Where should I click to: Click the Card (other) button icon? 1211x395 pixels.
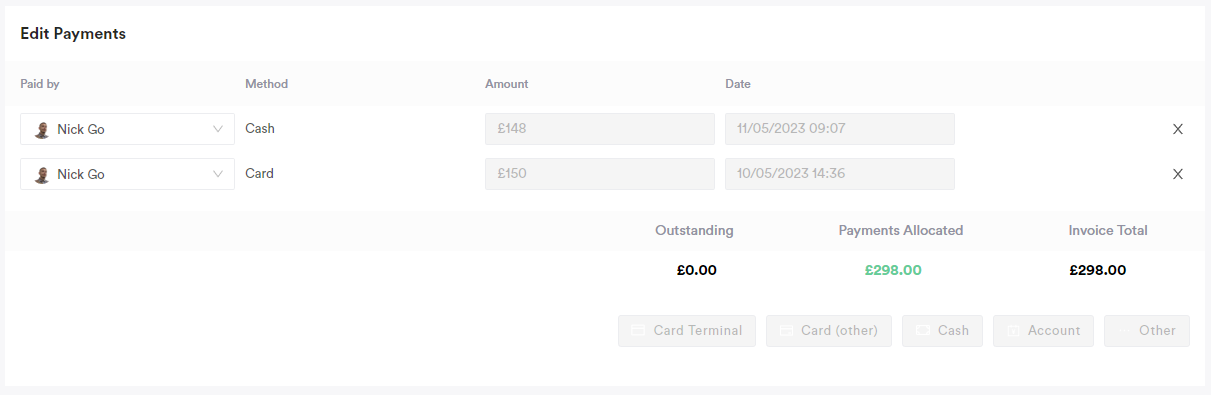[x=785, y=330]
